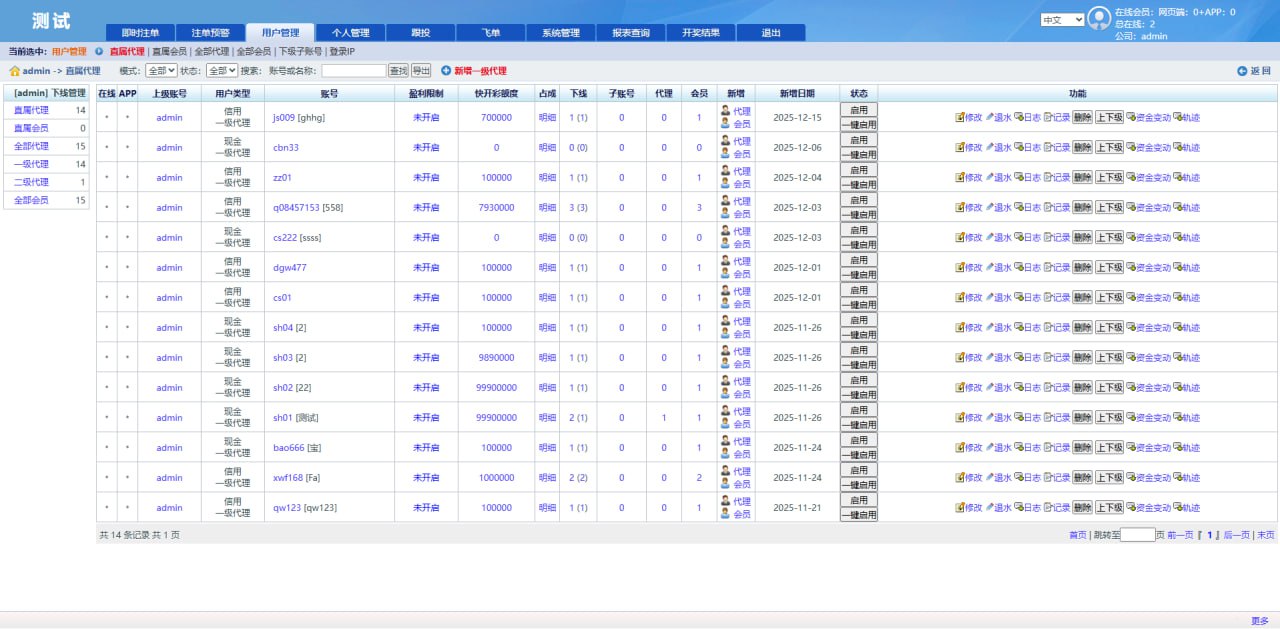Click the 账号或名称 search input field
Image resolution: width=1280 pixels, height=629 pixels.
click(x=354, y=71)
